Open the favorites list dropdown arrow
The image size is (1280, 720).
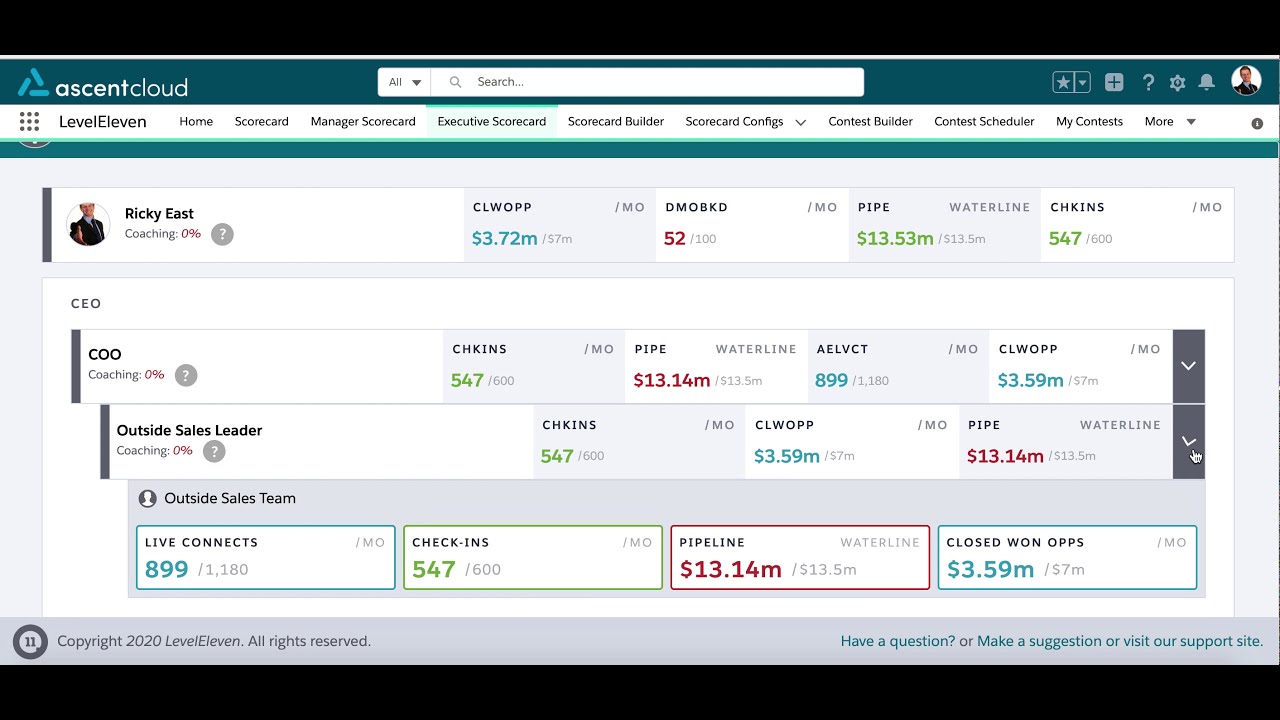[1082, 83]
